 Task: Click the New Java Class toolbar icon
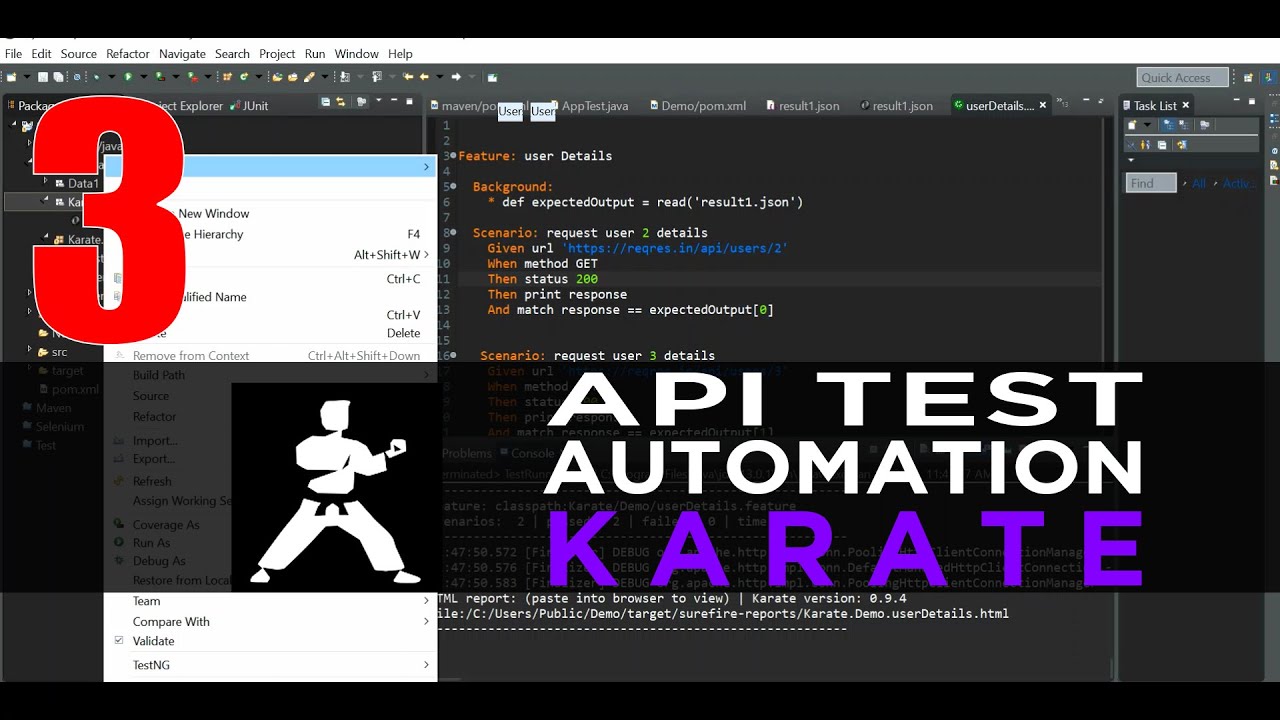244,77
